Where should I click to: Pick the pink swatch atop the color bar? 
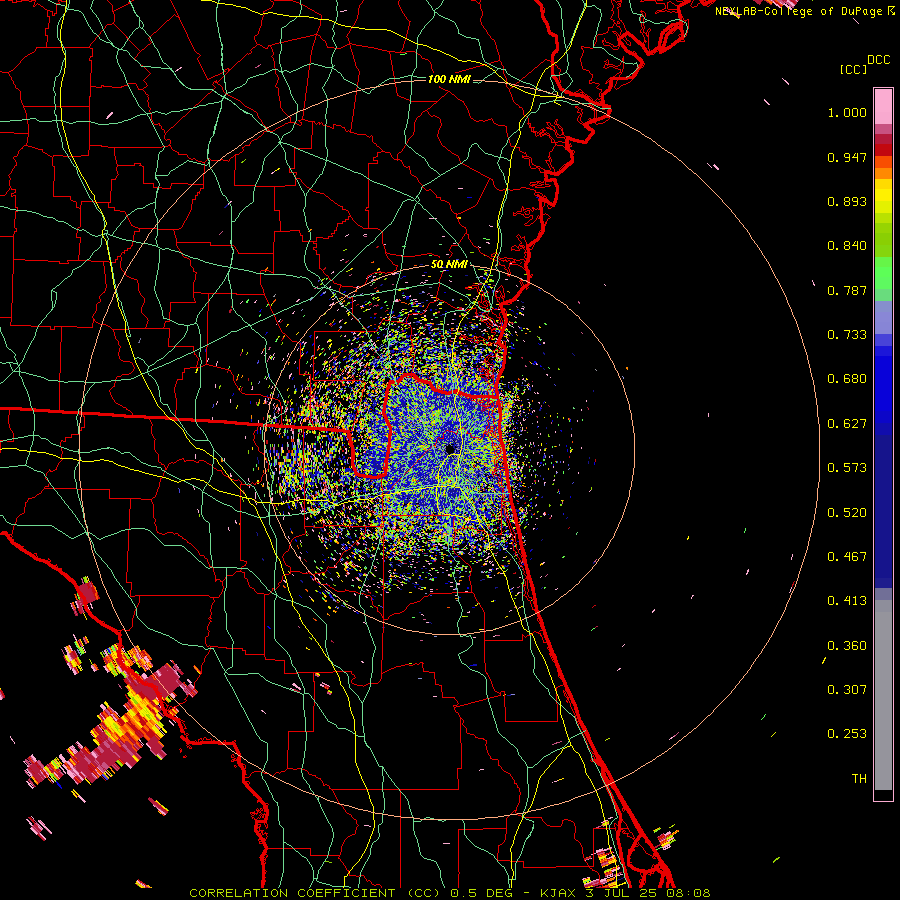coord(883,106)
